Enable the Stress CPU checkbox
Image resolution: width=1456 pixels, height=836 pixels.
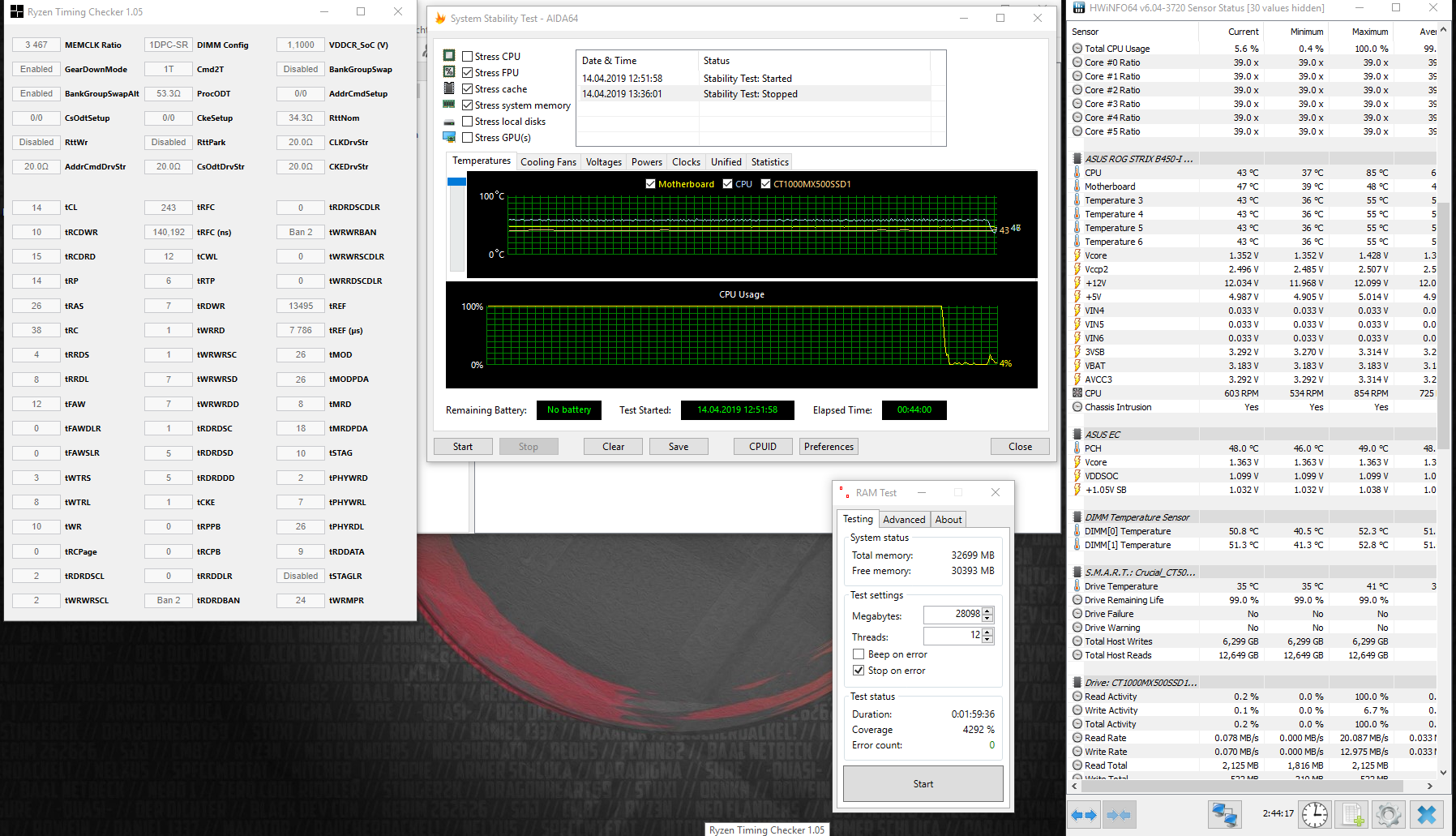click(x=468, y=57)
